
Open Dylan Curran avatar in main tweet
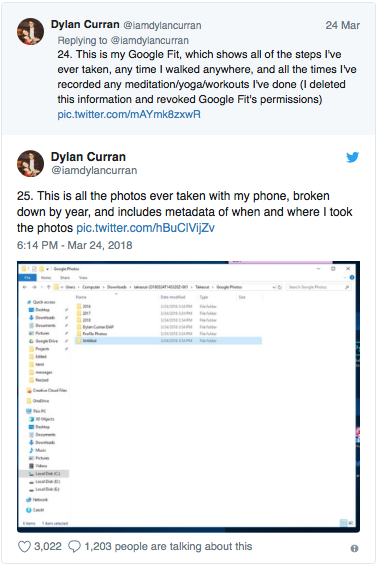[30, 163]
